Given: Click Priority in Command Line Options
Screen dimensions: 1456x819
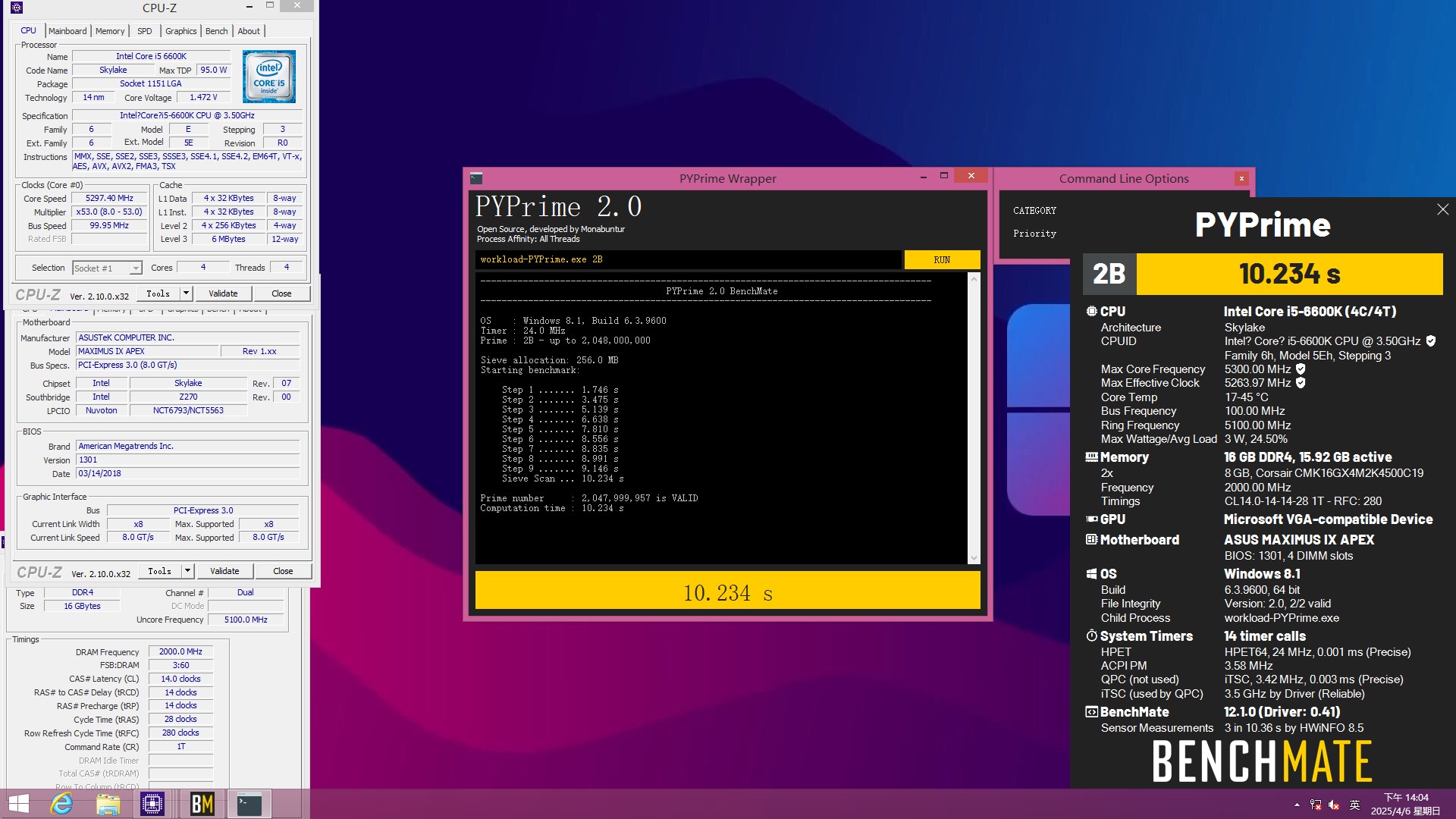Looking at the screenshot, I should click(1034, 234).
